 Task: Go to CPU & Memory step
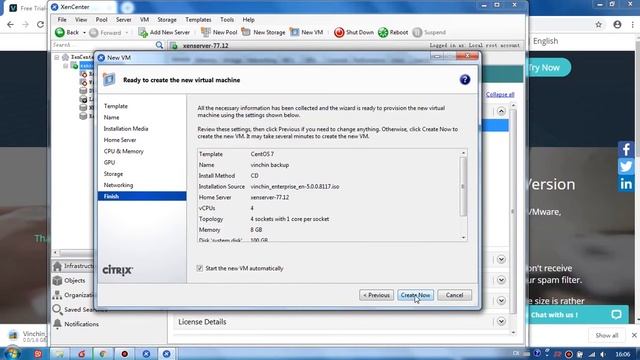tap(123, 151)
